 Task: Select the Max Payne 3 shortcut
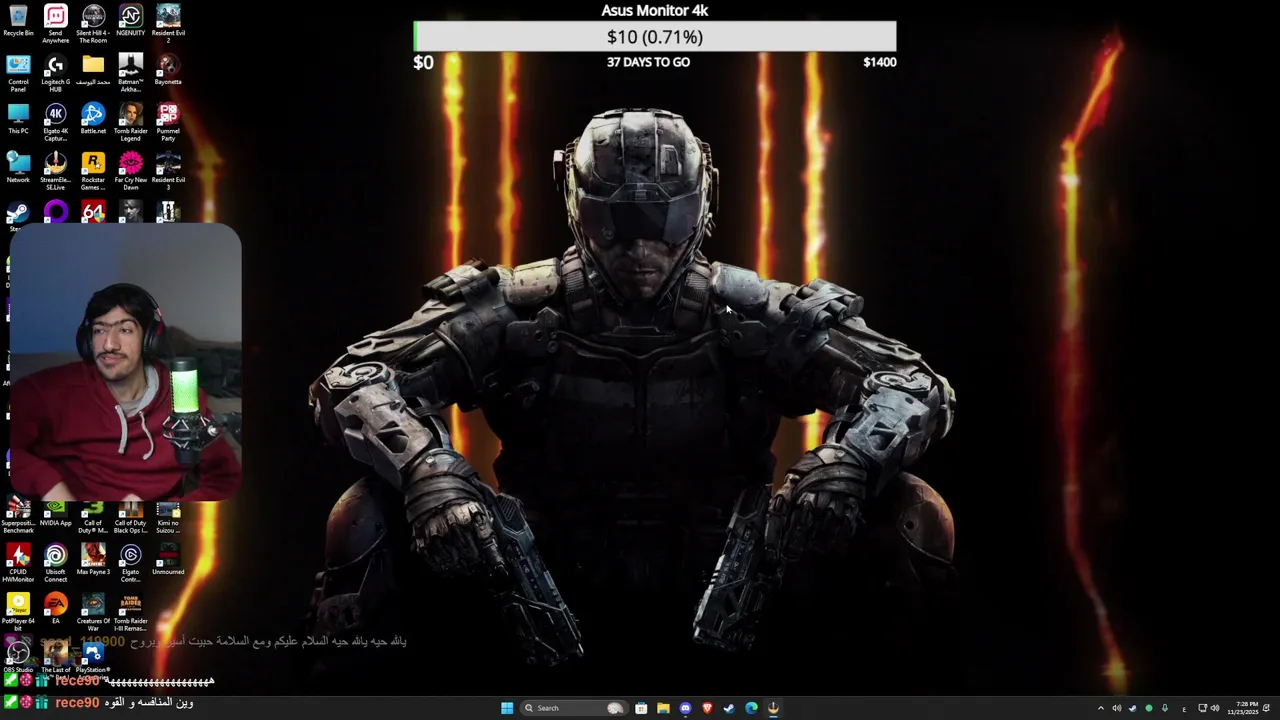[93, 560]
